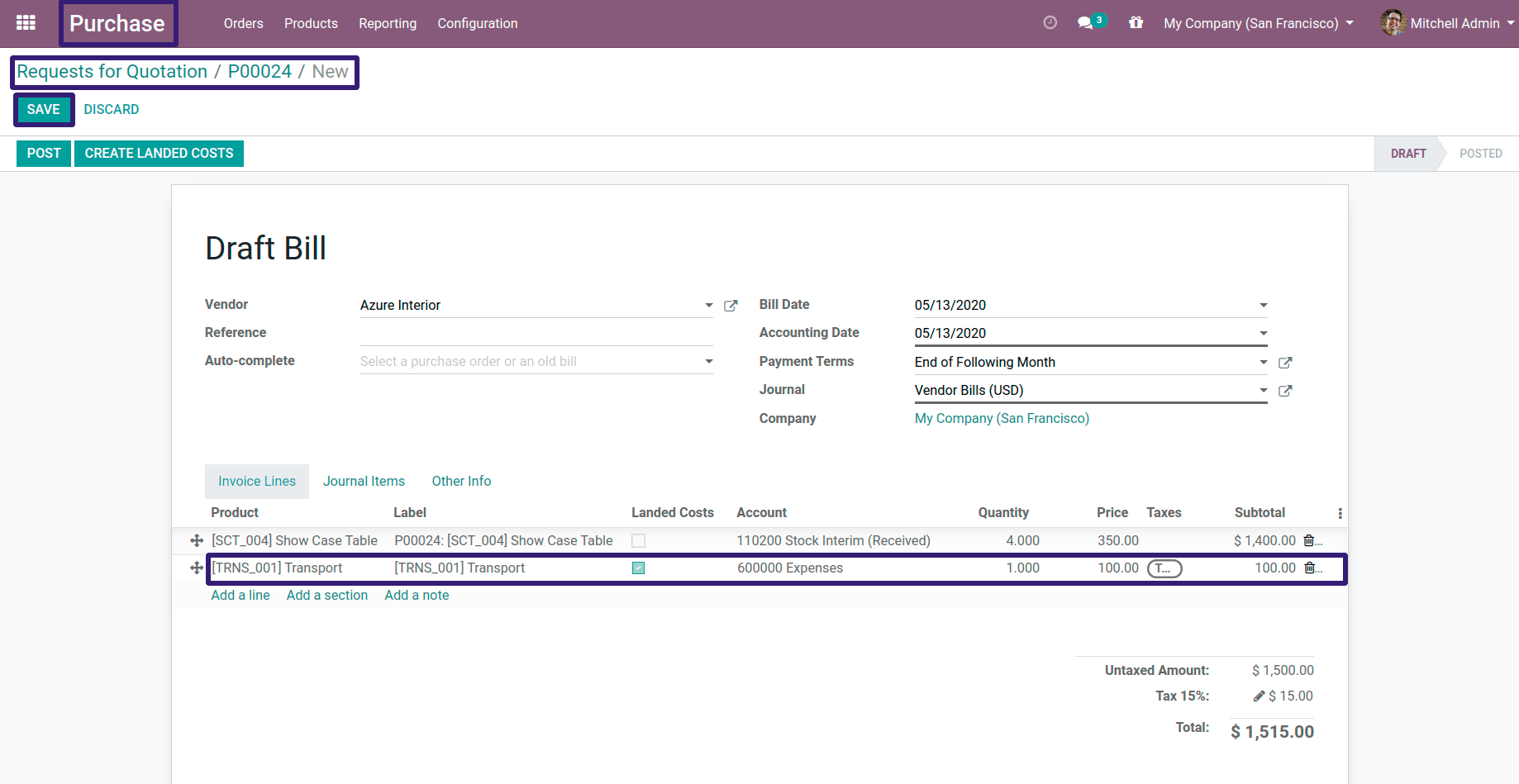The height and width of the screenshot is (784, 1519).
Task: Expand Payment Terms dropdown
Action: tap(1263, 363)
